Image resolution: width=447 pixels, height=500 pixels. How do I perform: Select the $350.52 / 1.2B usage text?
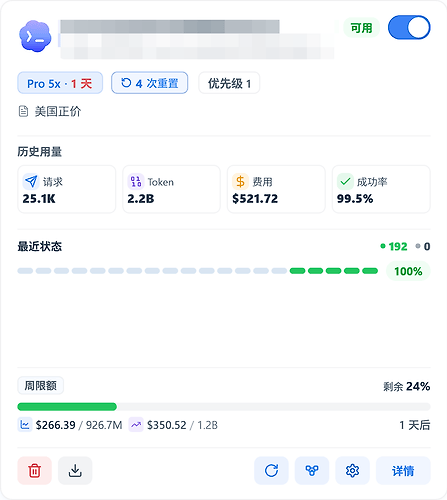[x=182, y=425]
